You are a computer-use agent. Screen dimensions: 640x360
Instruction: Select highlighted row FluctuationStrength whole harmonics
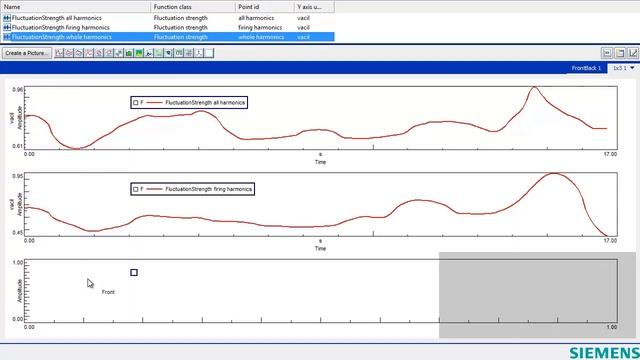pyautogui.click(x=167, y=37)
